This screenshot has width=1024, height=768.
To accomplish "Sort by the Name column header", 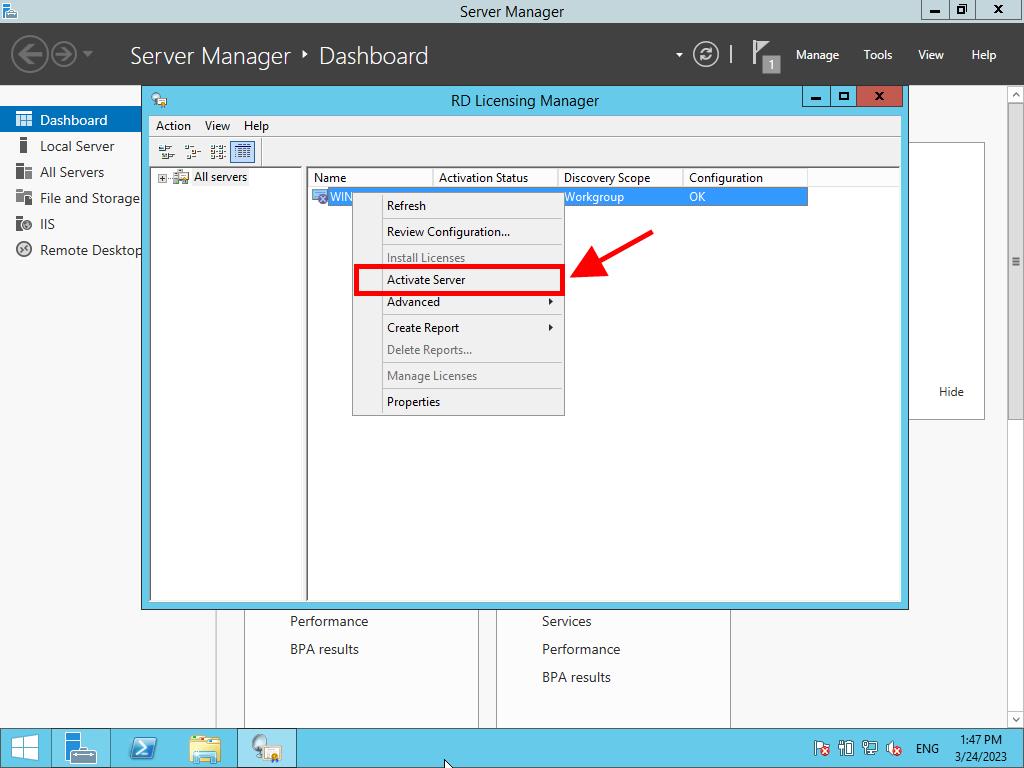I will point(370,178).
